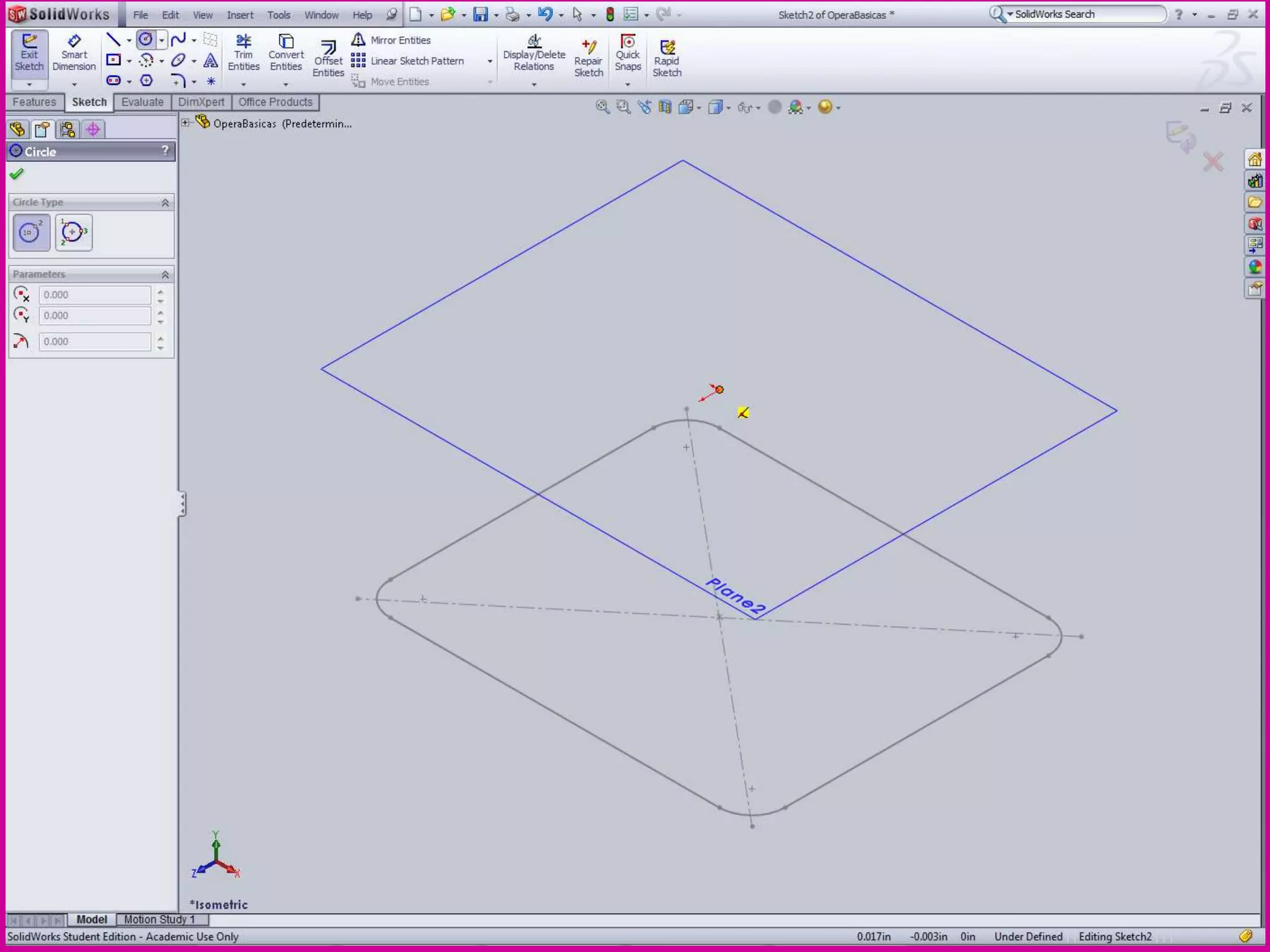1270x952 pixels.
Task: Select the Spline sketch tool
Action: point(178,40)
